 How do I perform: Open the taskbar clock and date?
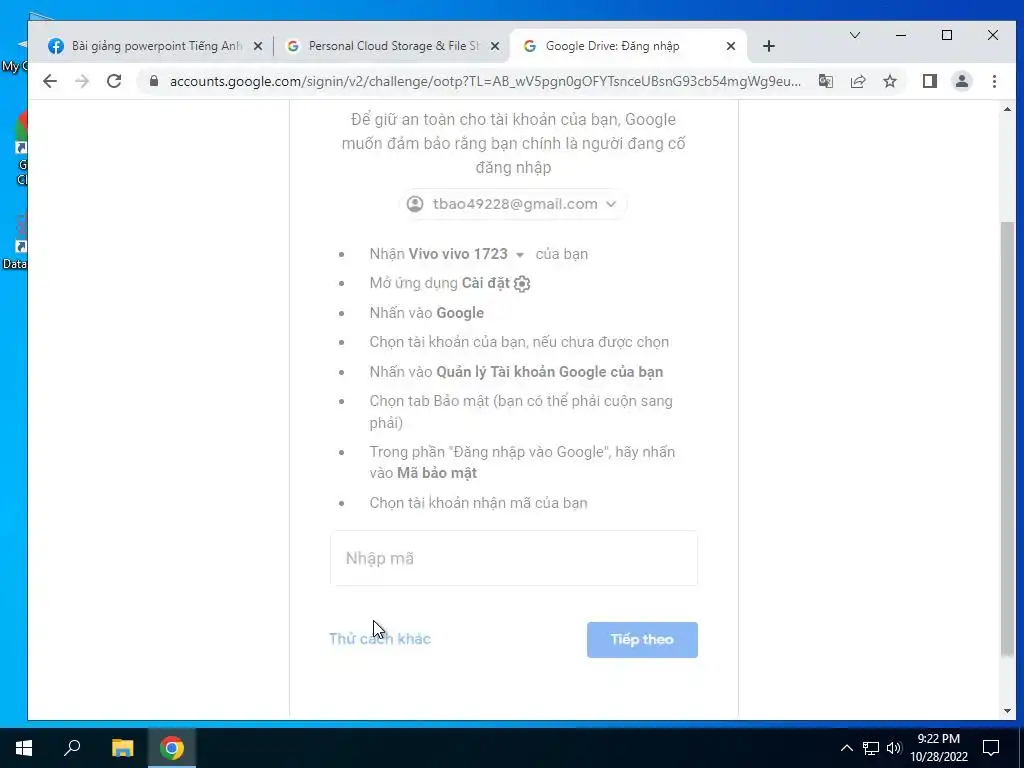pos(939,748)
